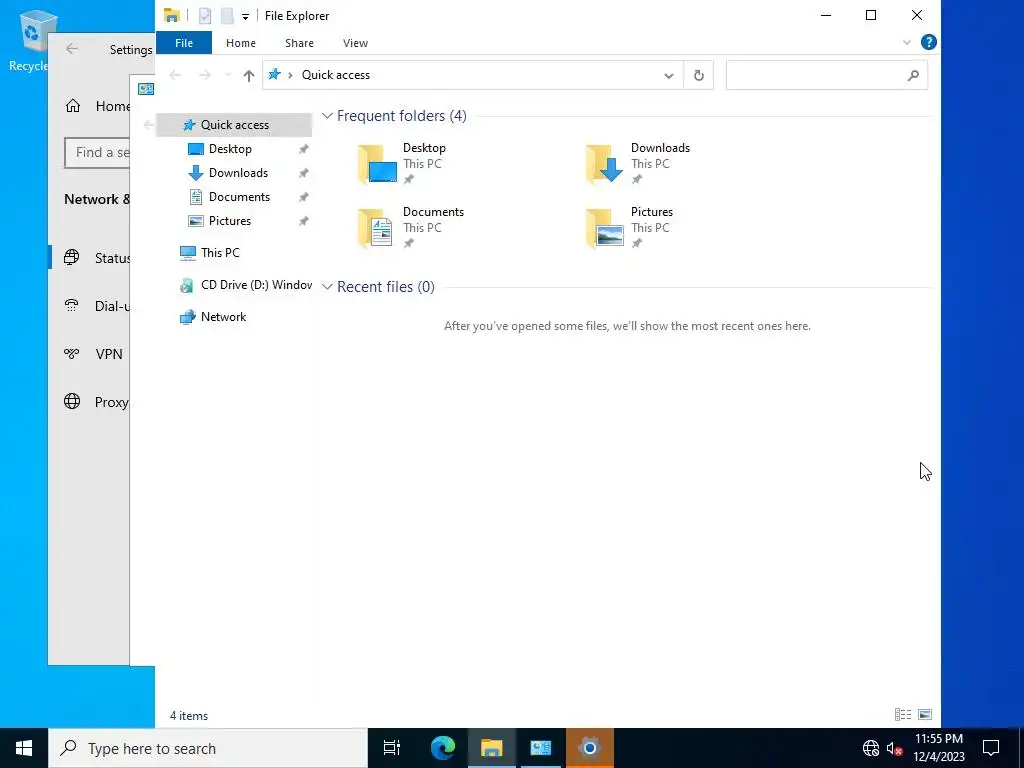Viewport: 1024px width, 768px height.
Task: Open the Share ribbon tab
Action: [299, 43]
